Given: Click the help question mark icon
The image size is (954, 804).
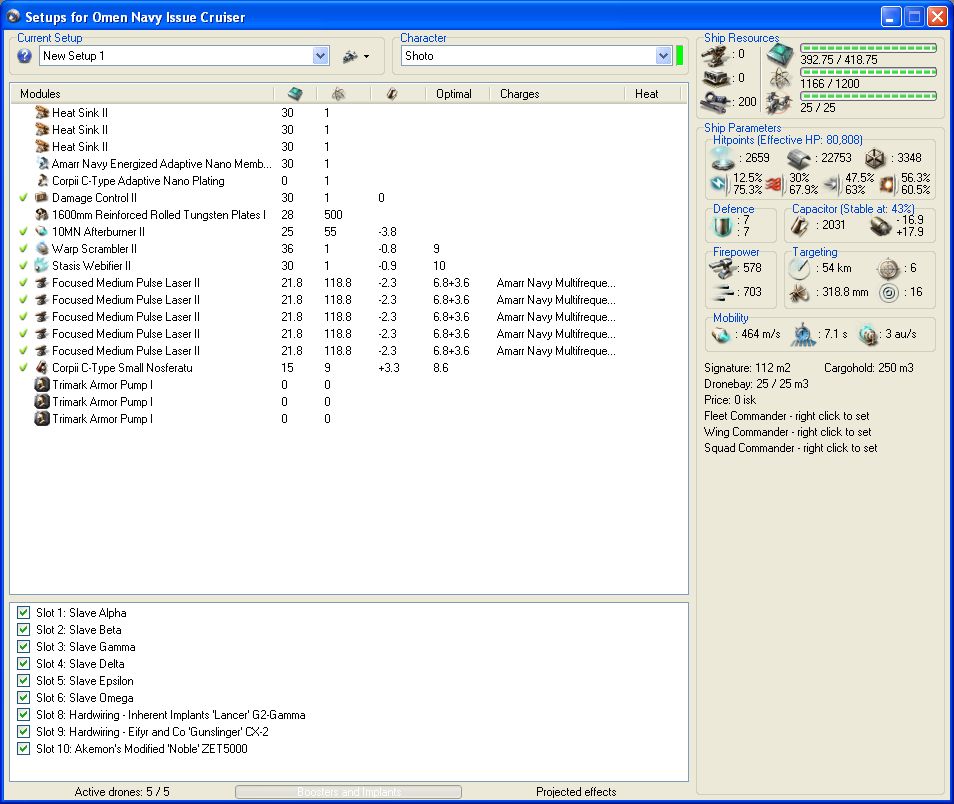Looking at the screenshot, I should click(25, 56).
